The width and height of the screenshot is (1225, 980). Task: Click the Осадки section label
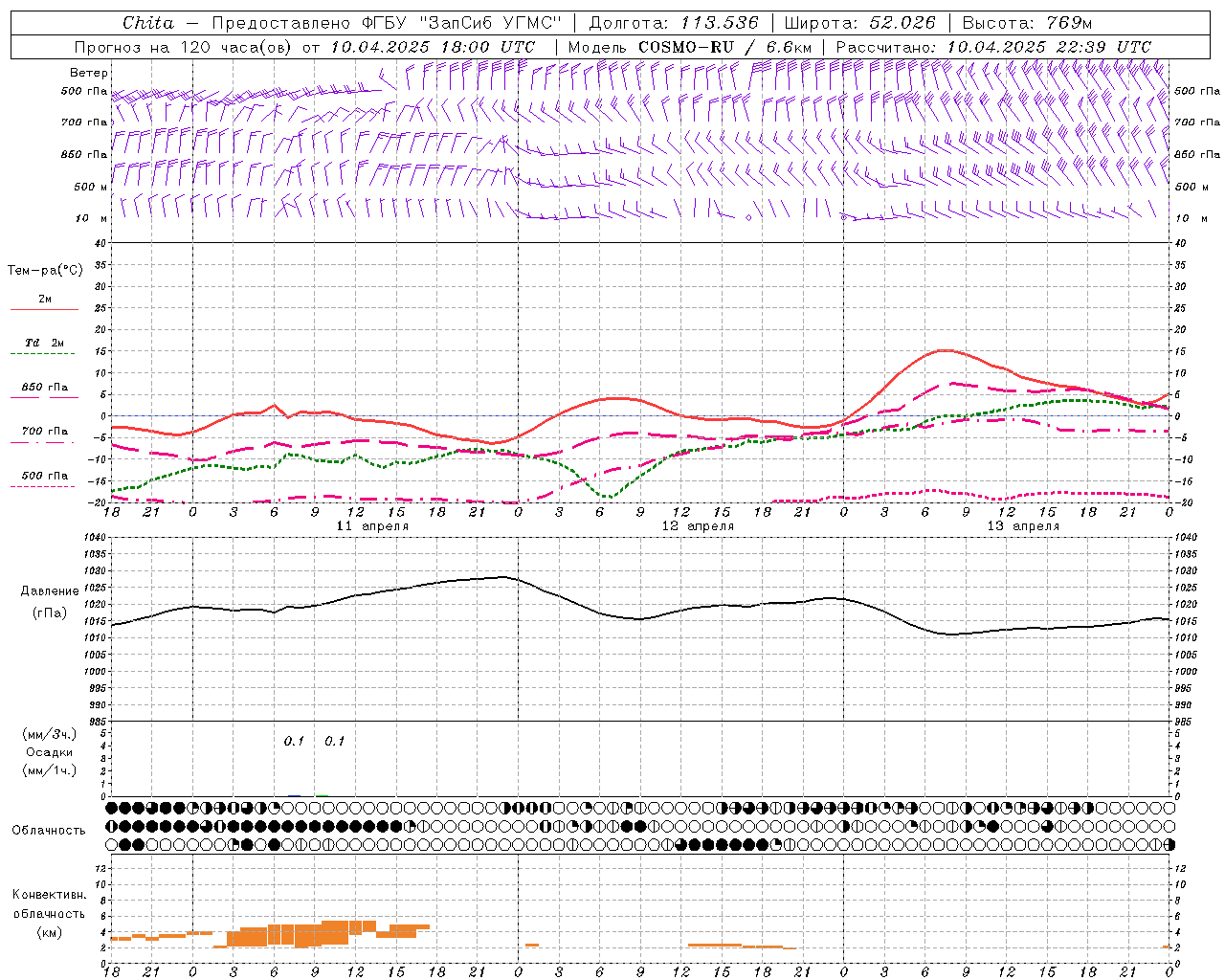click(x=50, y=752)
